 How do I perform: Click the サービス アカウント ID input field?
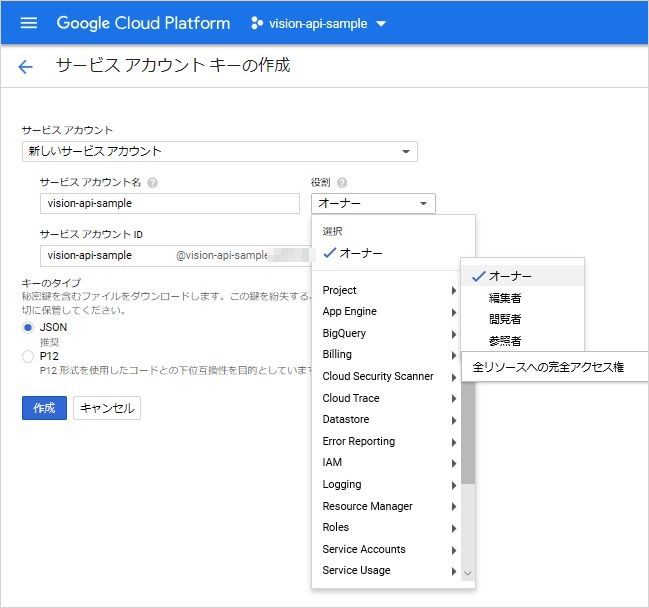point(176,255)
